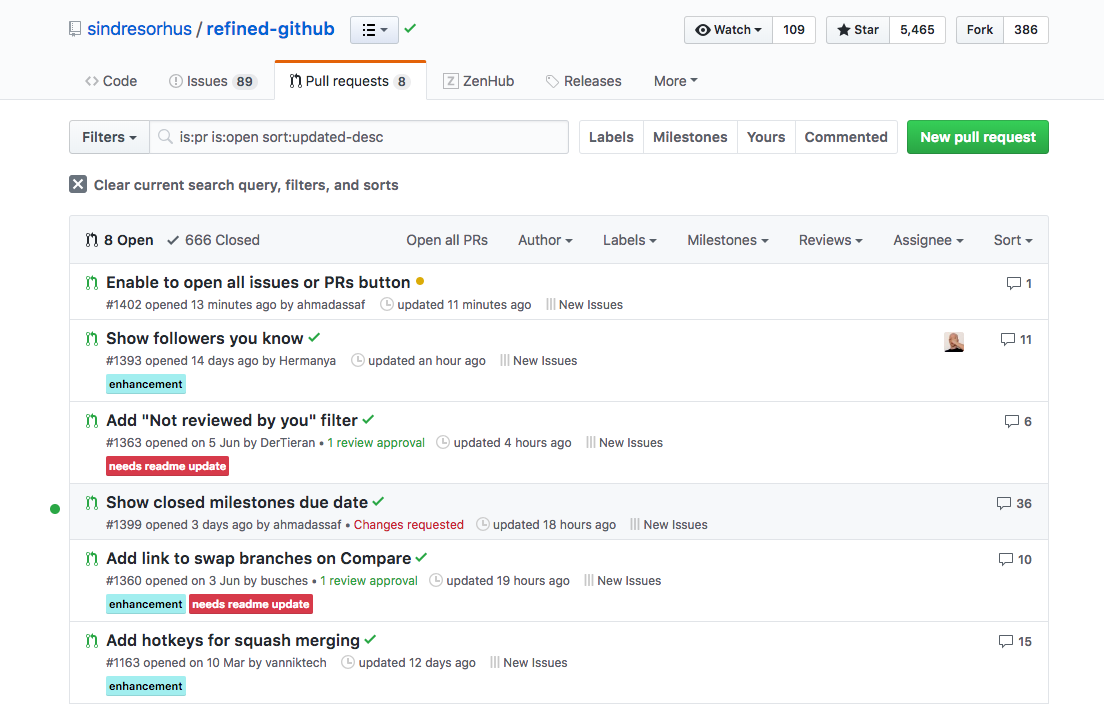1104x704 pixels.
Task: Click assignee avatar on Show followers you know
Action: pyautogui.click(x=954, y=341)
